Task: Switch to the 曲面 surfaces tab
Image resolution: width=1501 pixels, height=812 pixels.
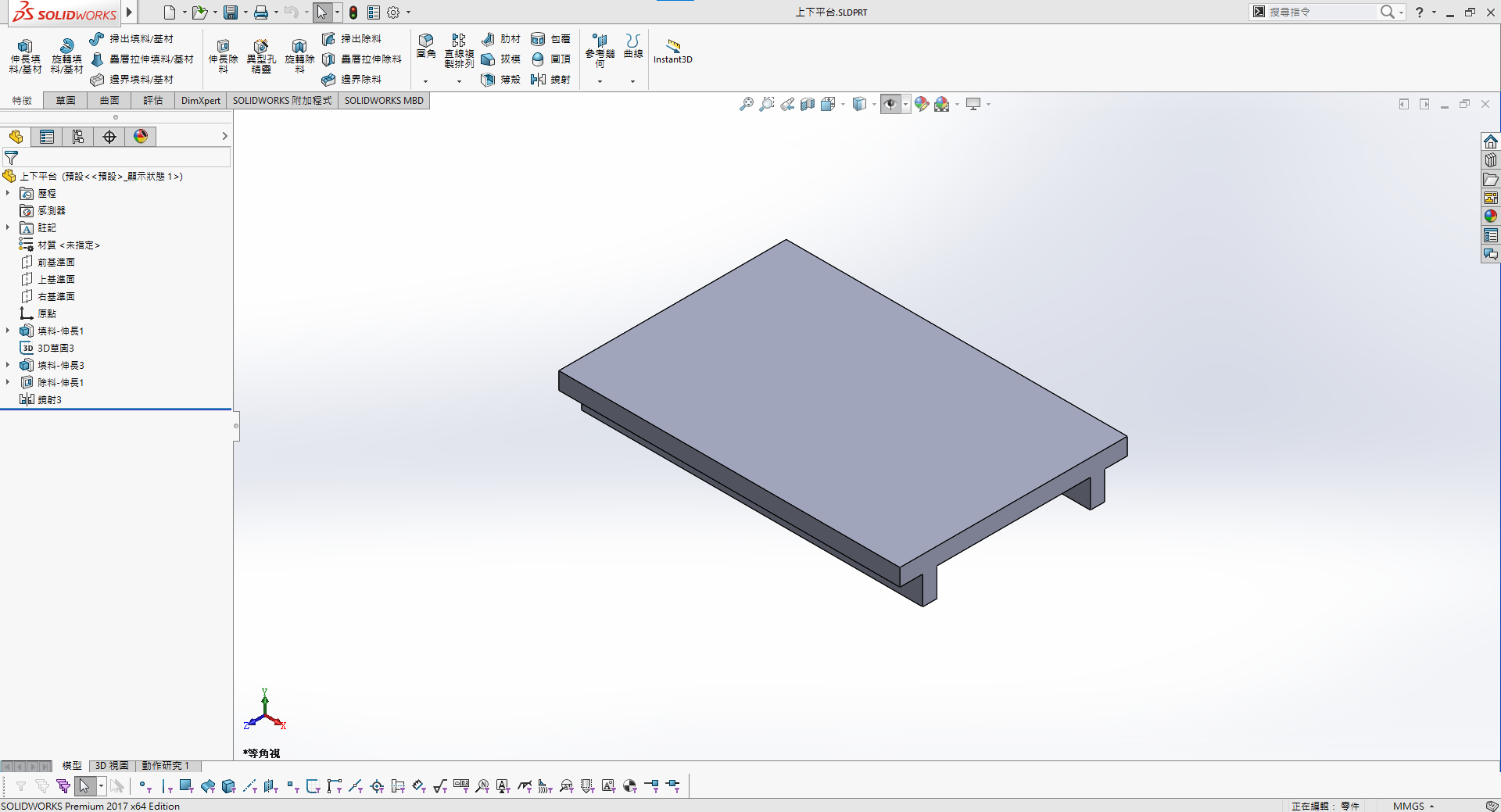Action: 109,100
